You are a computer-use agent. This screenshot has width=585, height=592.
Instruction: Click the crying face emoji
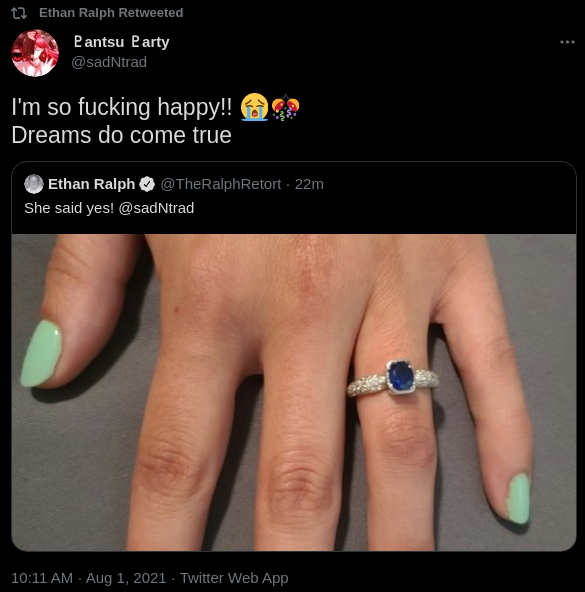click(x=255, y=107)
